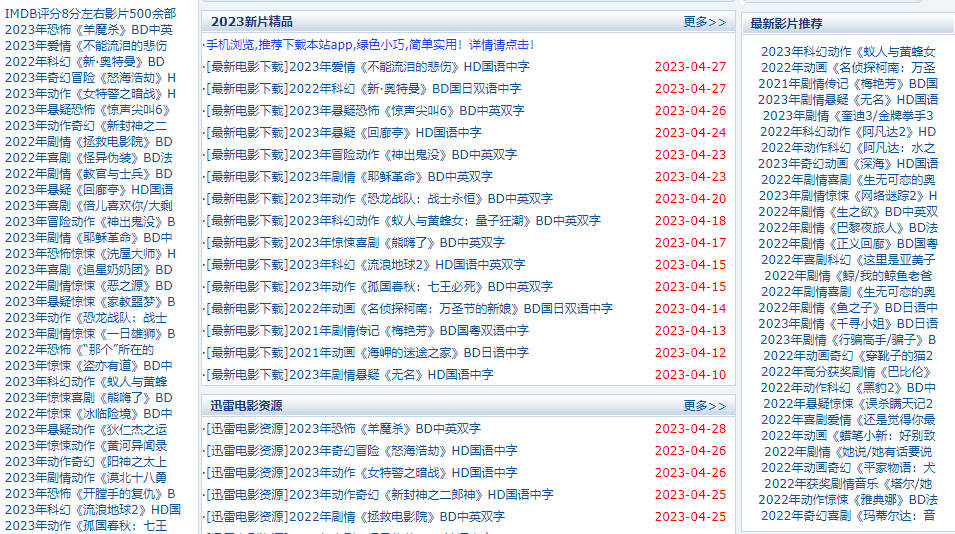Screen dimensions: 955x534
Task: Open 《惊声尖叫6》 BD中英双字 in center list
Action: click(x=407, y=110)
